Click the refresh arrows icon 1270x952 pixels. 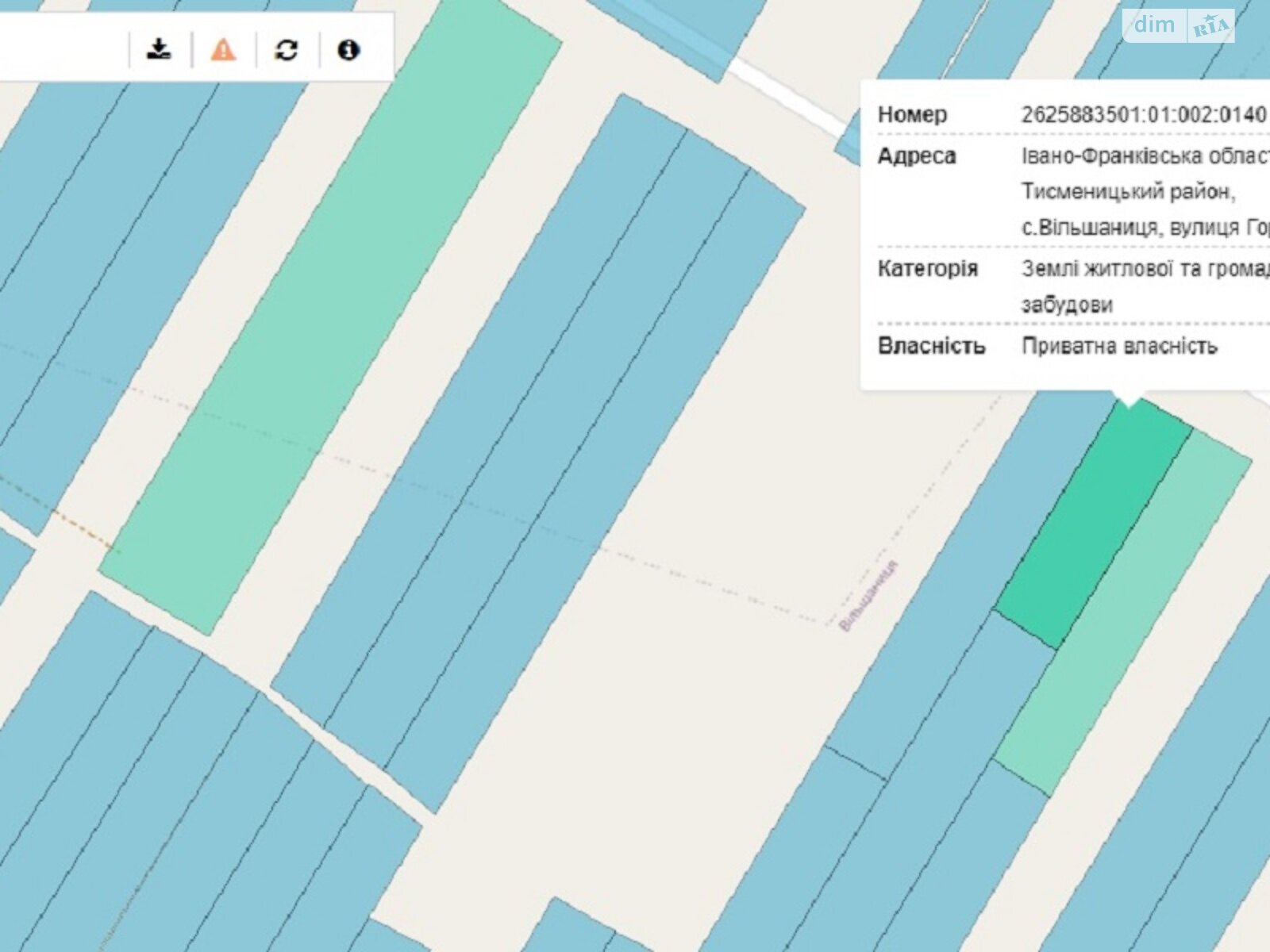(x=286, y=50)
